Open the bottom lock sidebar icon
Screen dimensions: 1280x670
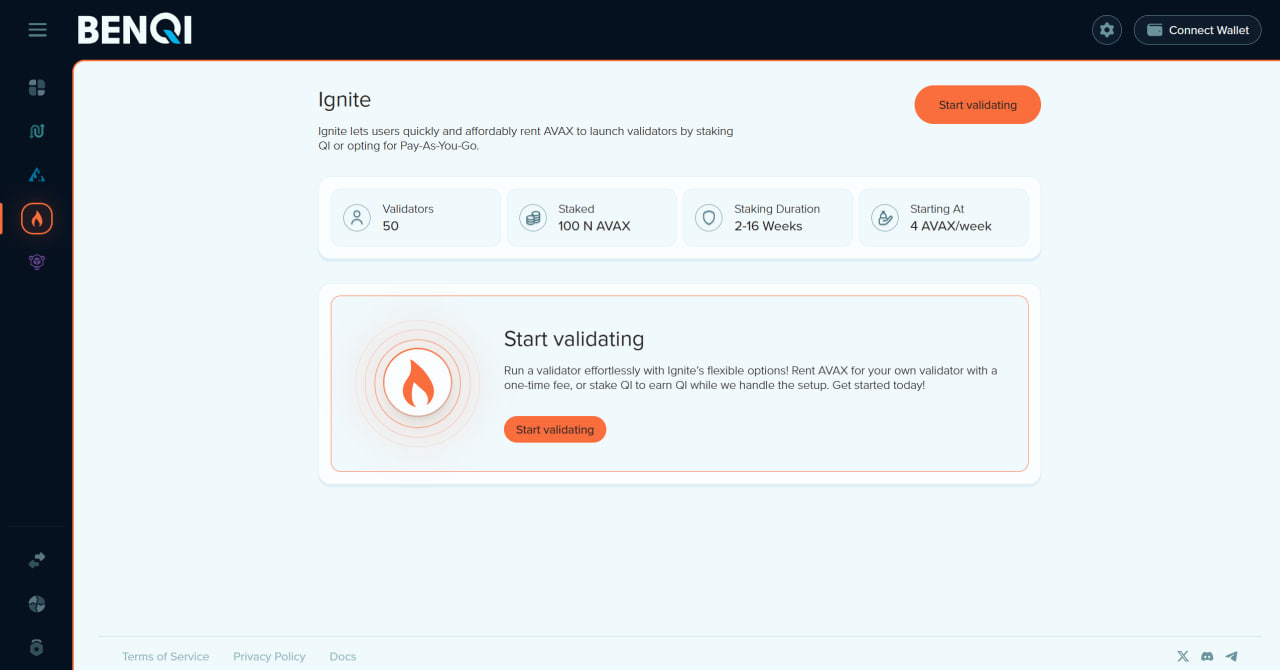(37, 647)
